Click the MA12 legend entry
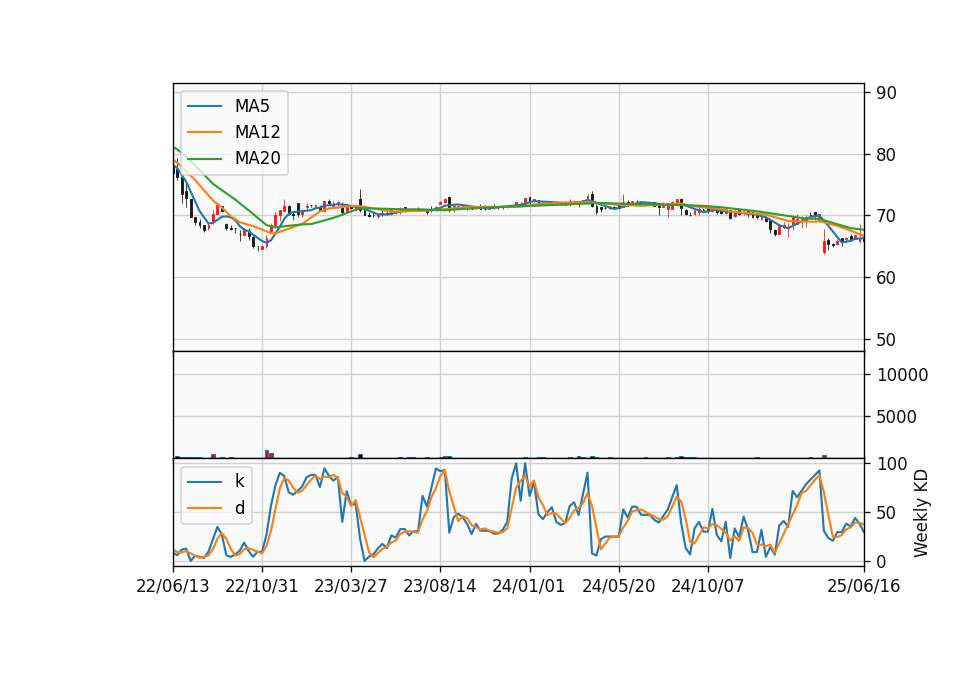 pos(233,132)
